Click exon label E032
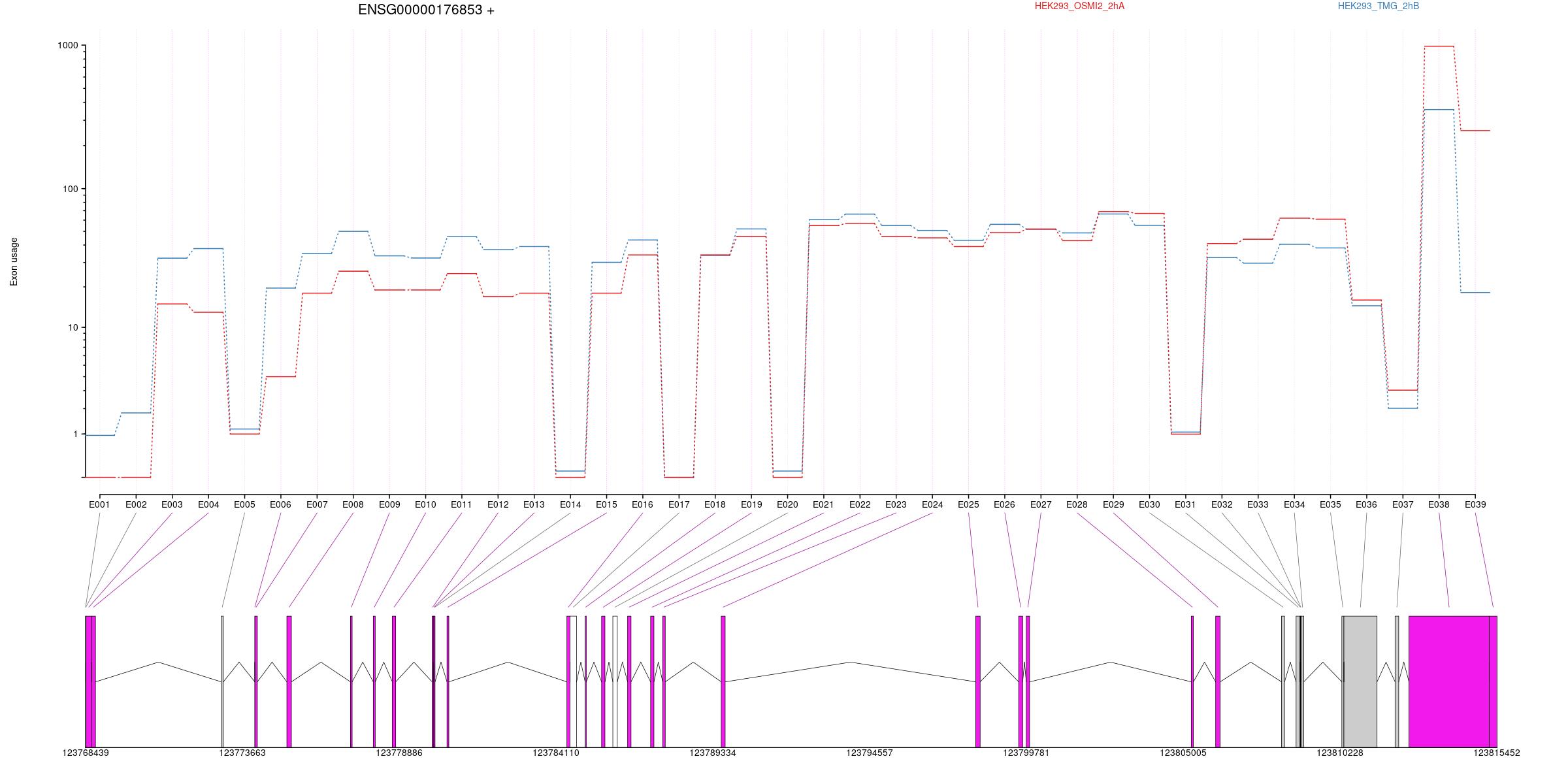 (1222, 504)
